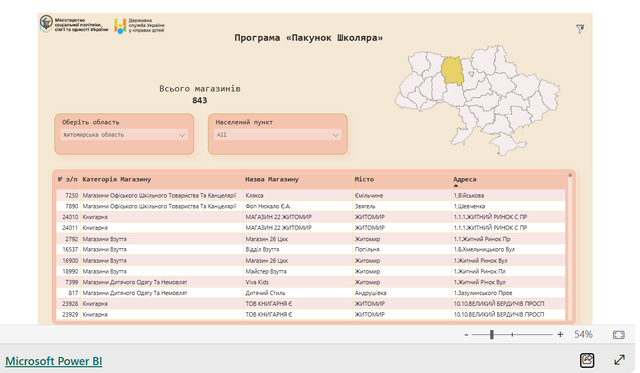
Task: Open the filters funnel icon
Action: pos(580,29)
